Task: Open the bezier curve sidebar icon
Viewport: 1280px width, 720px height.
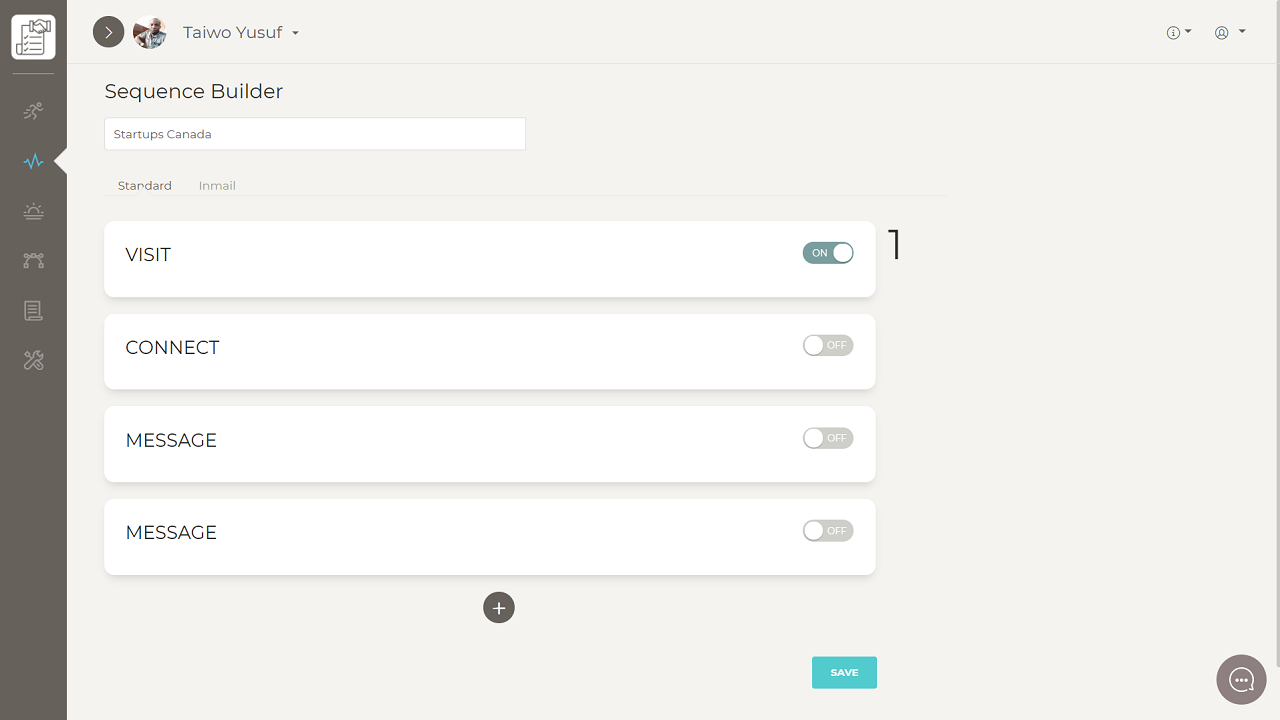Action: (33, 261)
